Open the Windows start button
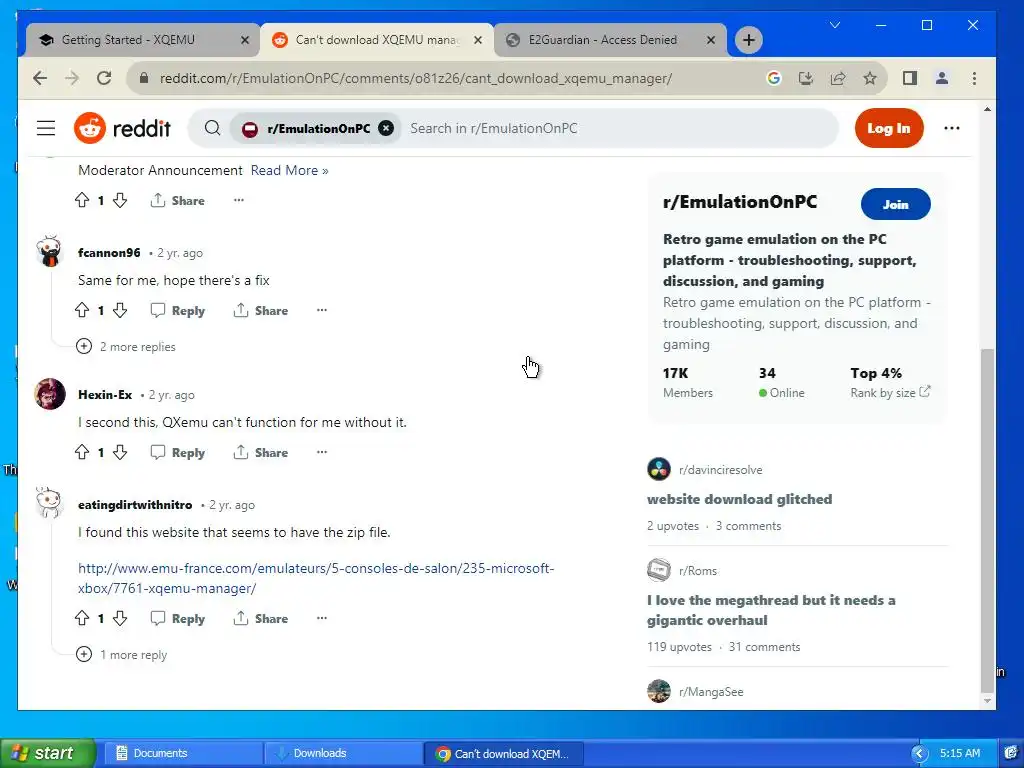Viewport: 1024px width, 768px height. tap(47, 753)
